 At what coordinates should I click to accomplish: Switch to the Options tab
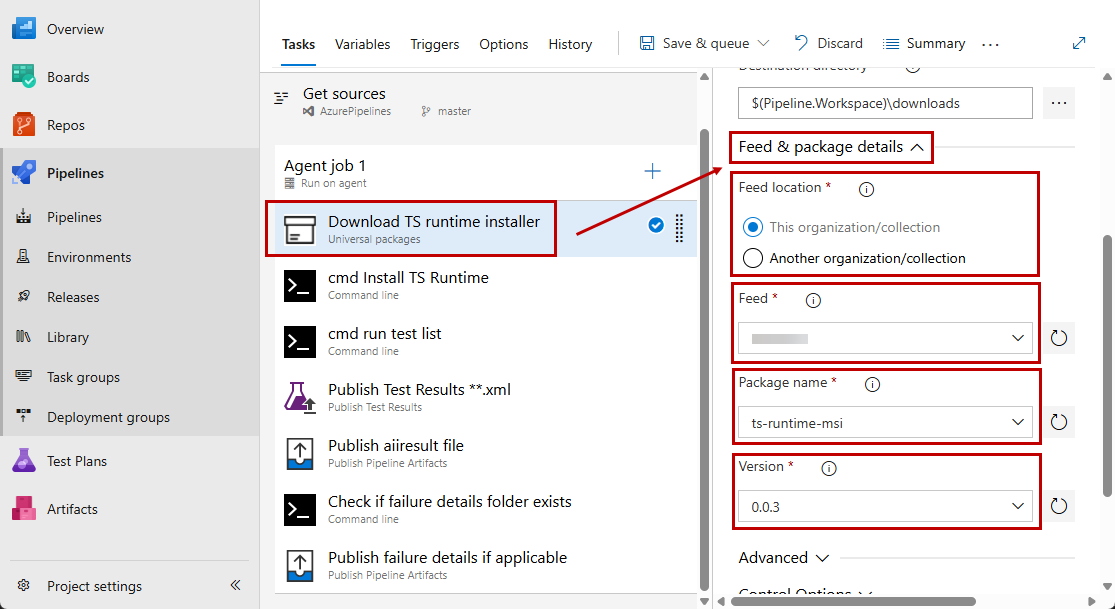point(503,44)
